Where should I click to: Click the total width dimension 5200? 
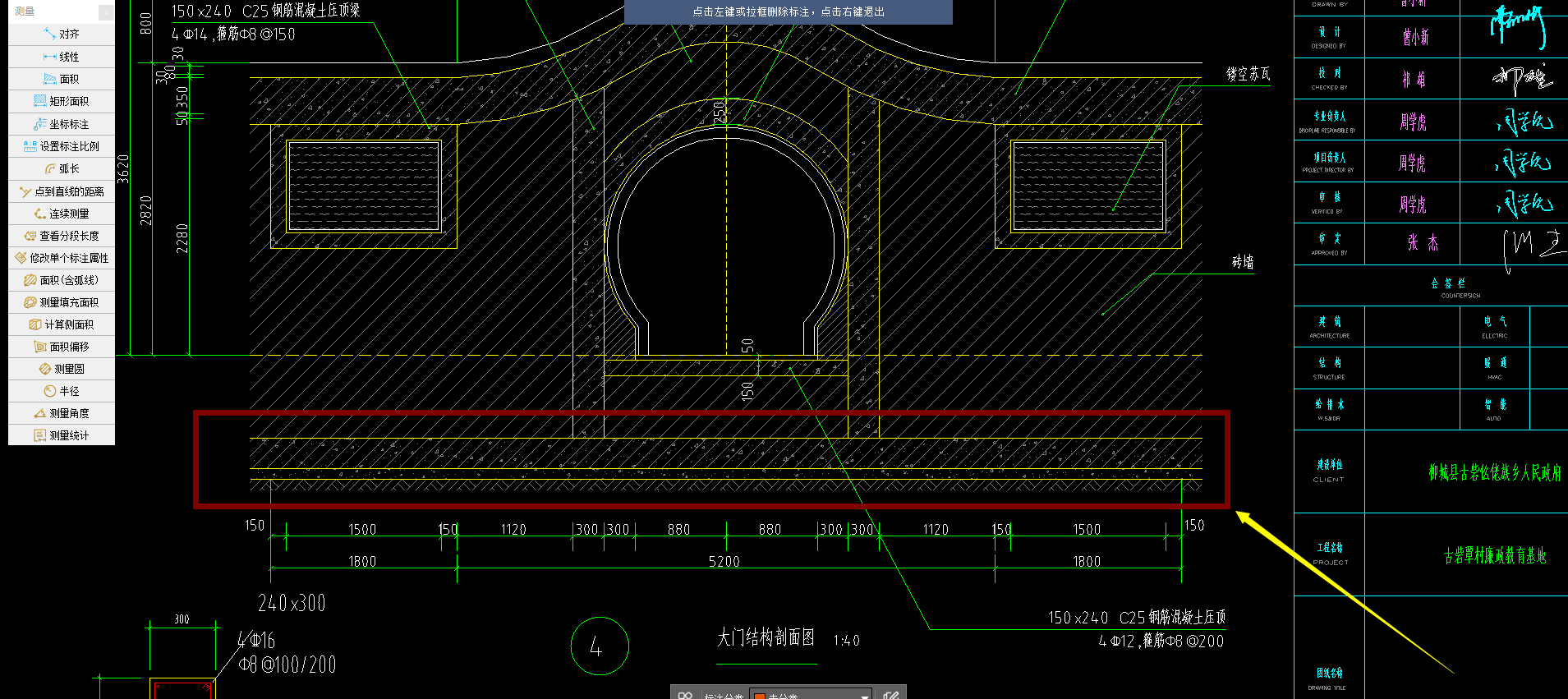point(724,562)
